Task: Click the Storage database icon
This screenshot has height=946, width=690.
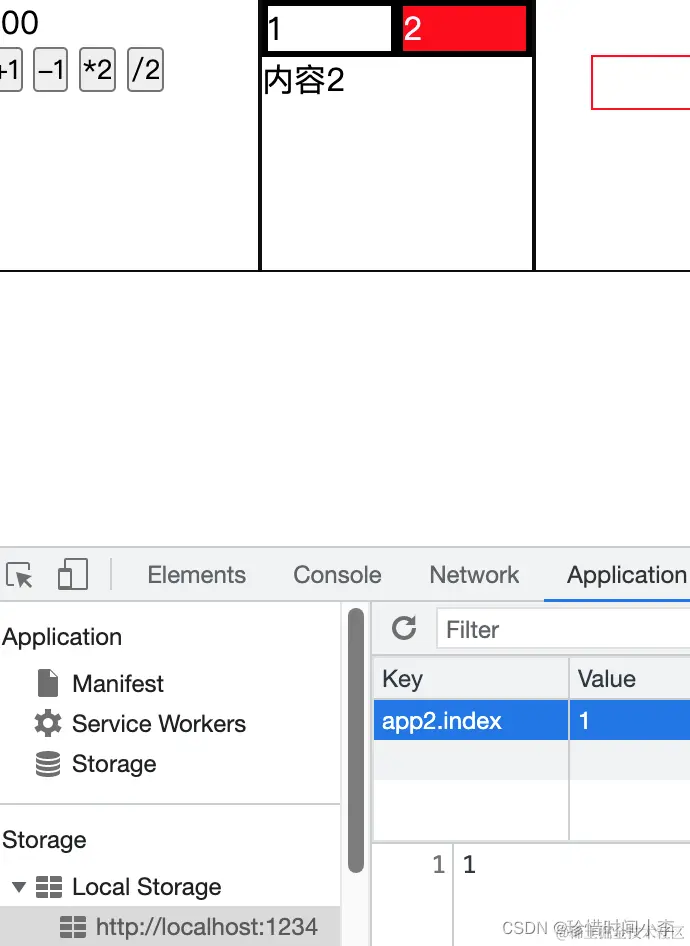Action: [x=47, y=764]
